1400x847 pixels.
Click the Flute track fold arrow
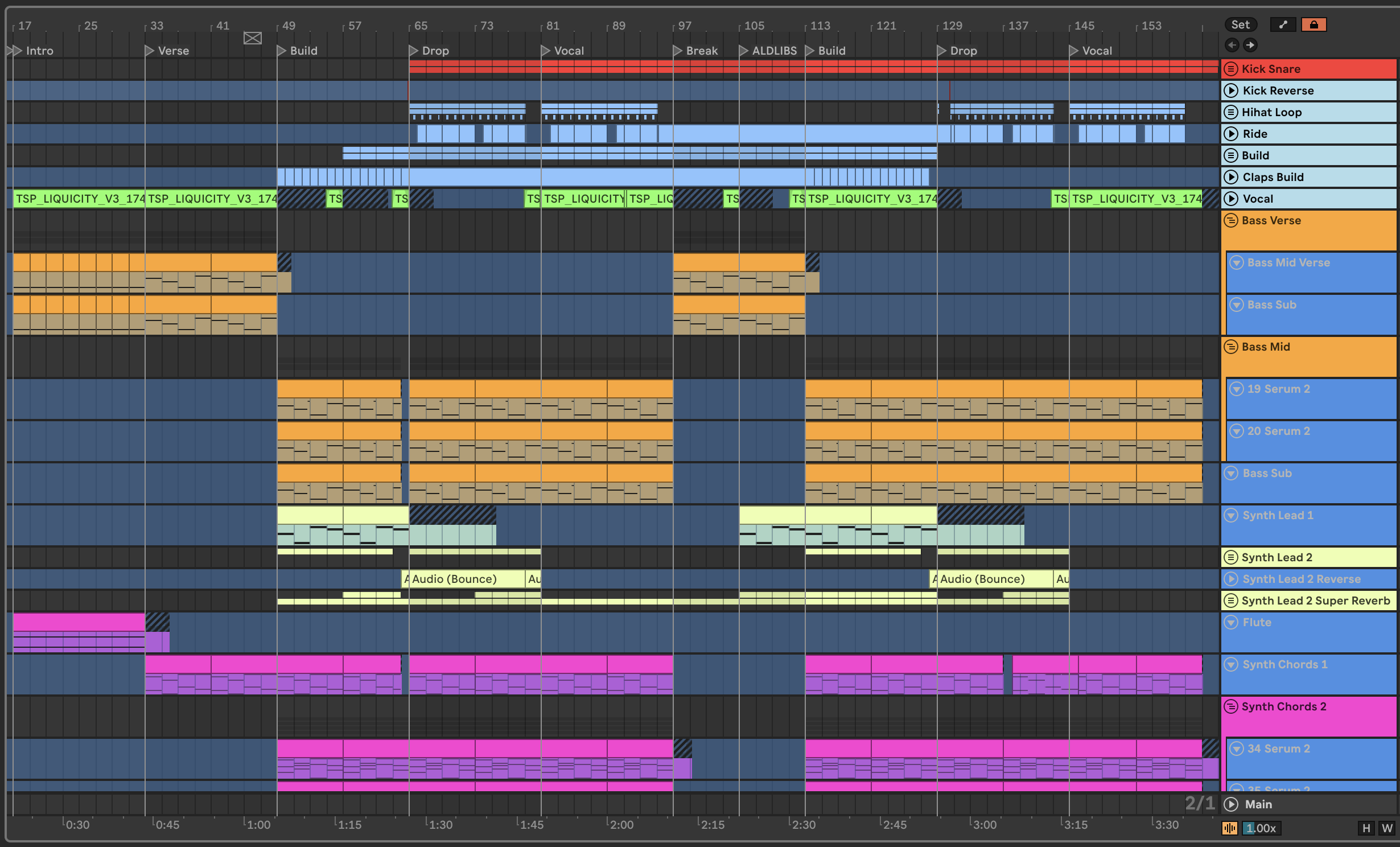1231,622
